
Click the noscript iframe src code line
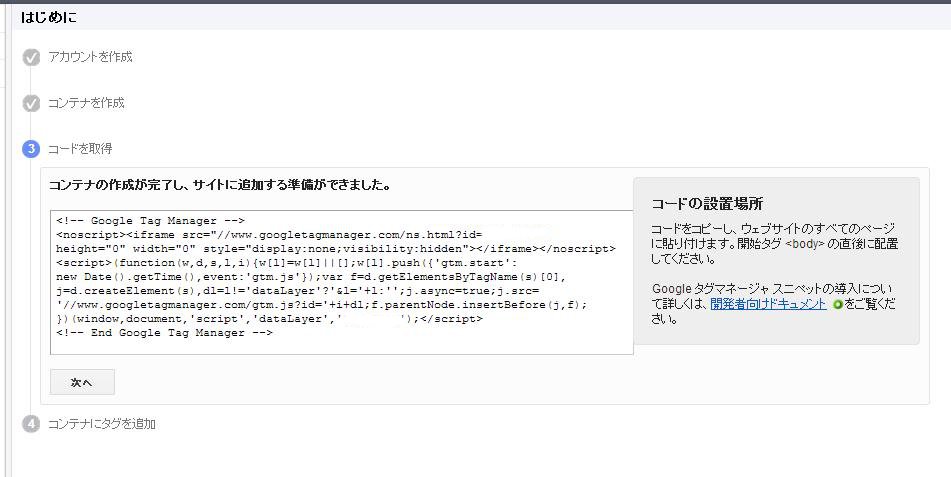click(x=269, y=235)
